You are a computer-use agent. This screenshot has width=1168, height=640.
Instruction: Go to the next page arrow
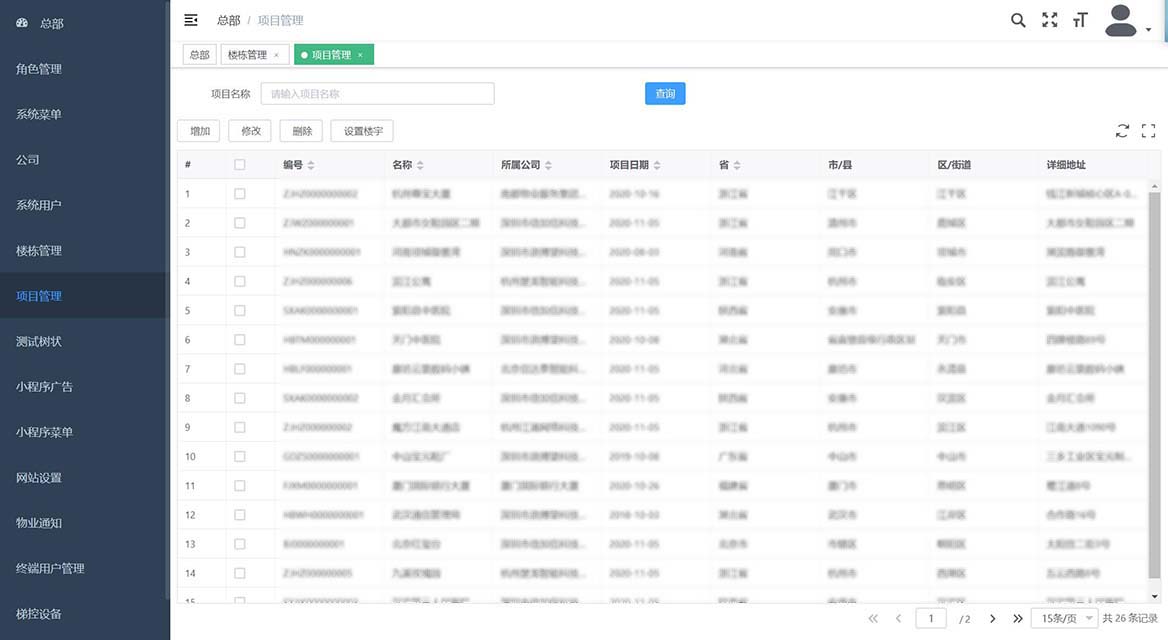(992, 619)
